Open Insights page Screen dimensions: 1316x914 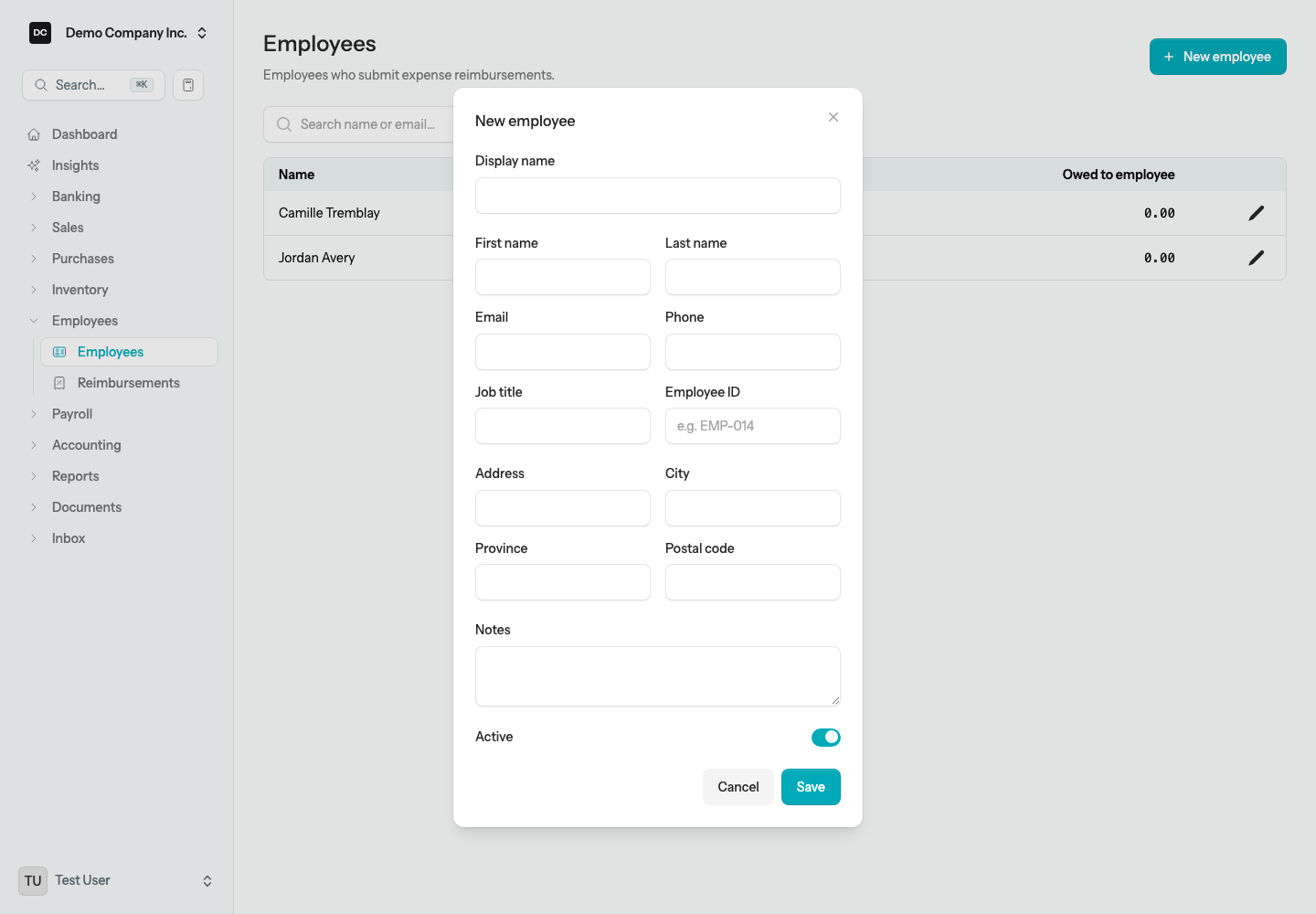coord(117,165)
